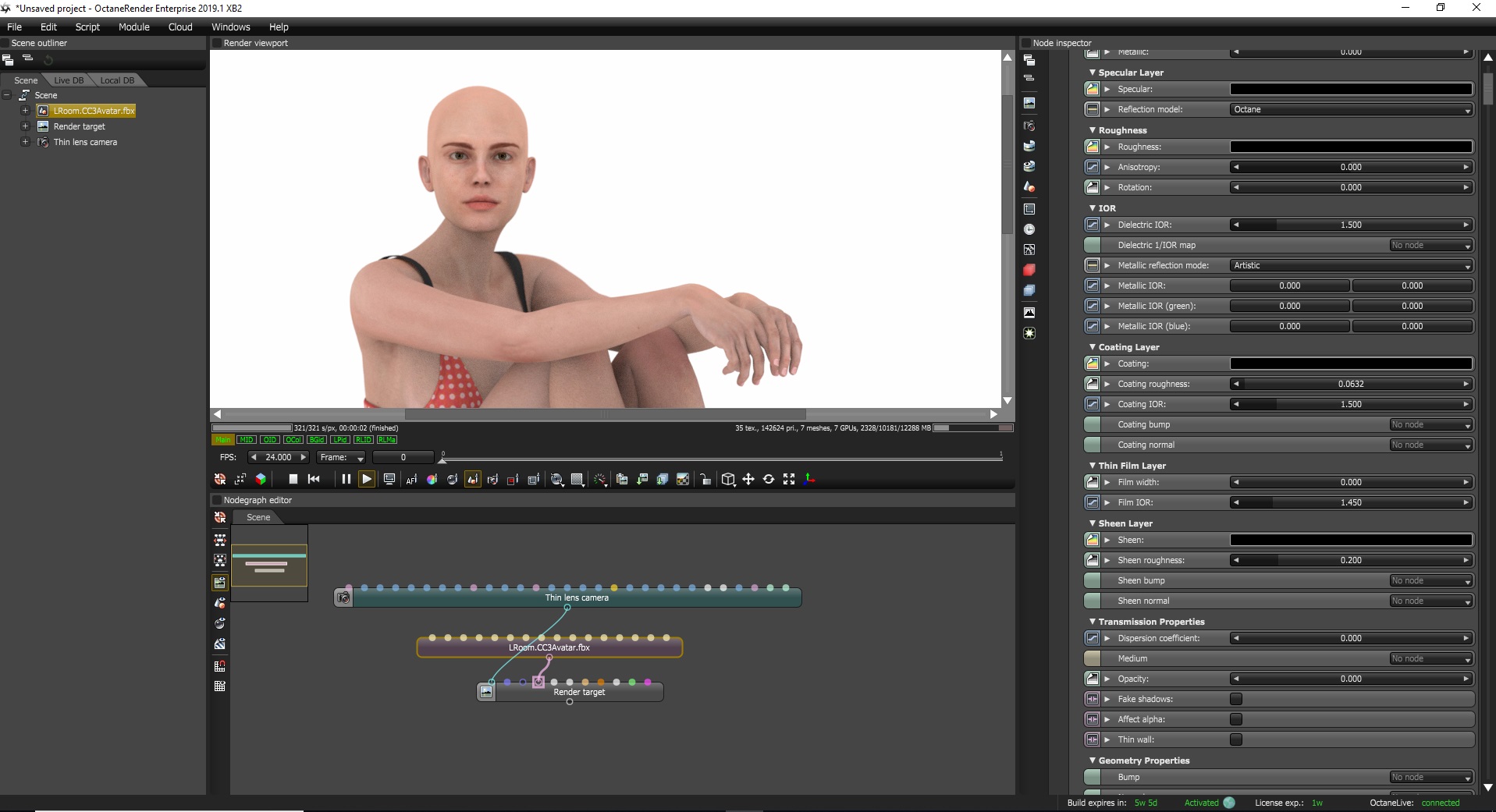Toggle the Thin wall checkbox
Image resolution: width=1496 pixels, height=812 pixels.
1236,739
